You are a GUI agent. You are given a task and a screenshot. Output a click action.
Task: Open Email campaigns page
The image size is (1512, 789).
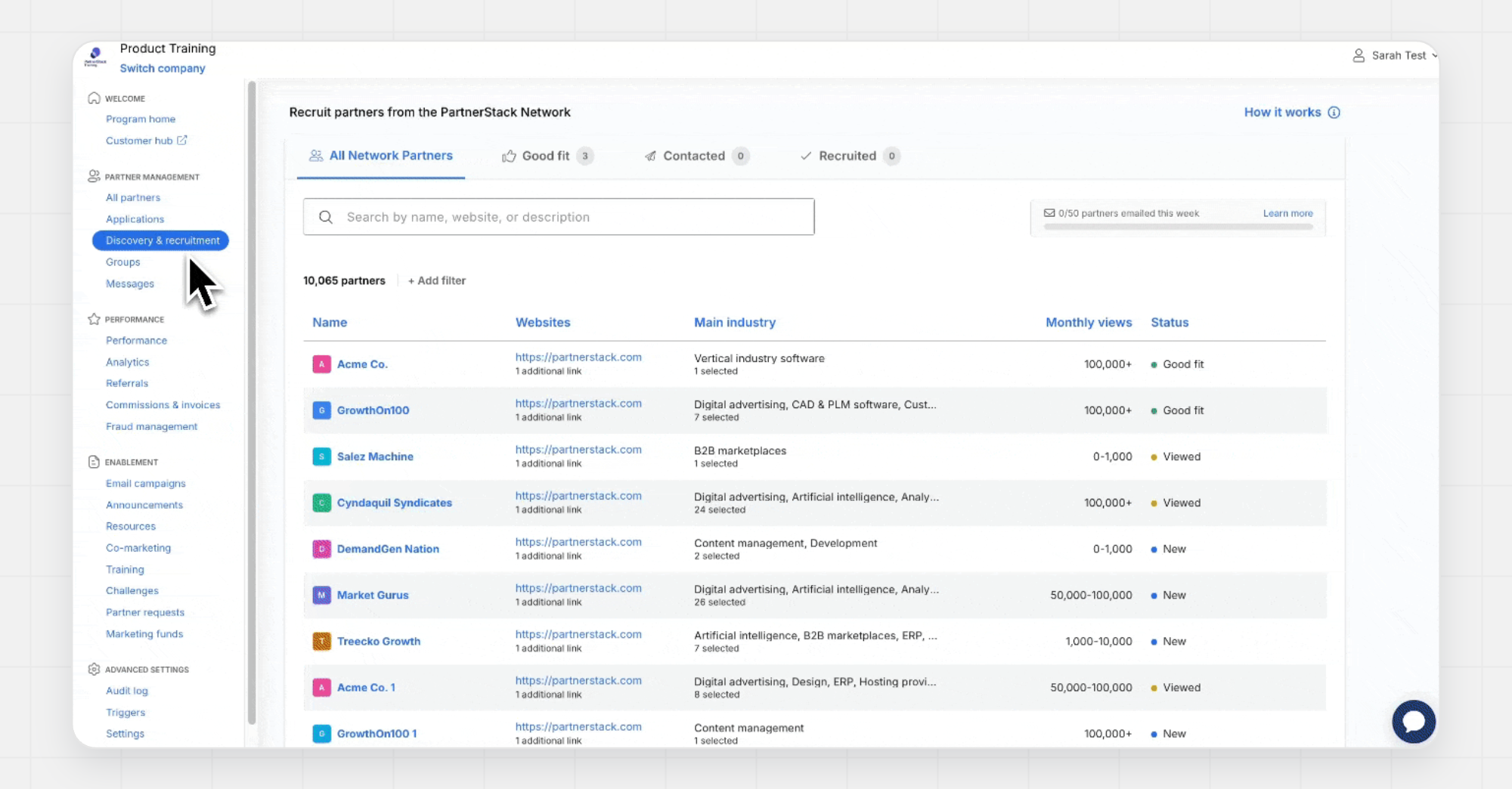coord(145,484)
